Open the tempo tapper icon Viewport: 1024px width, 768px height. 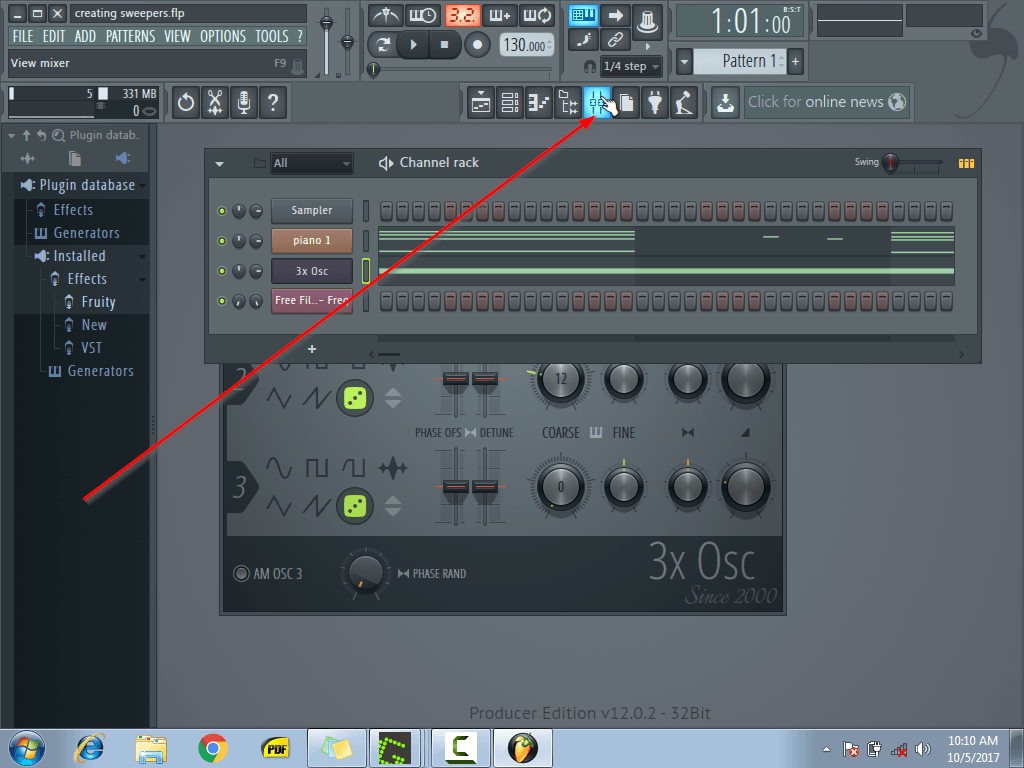coord(684,103)
